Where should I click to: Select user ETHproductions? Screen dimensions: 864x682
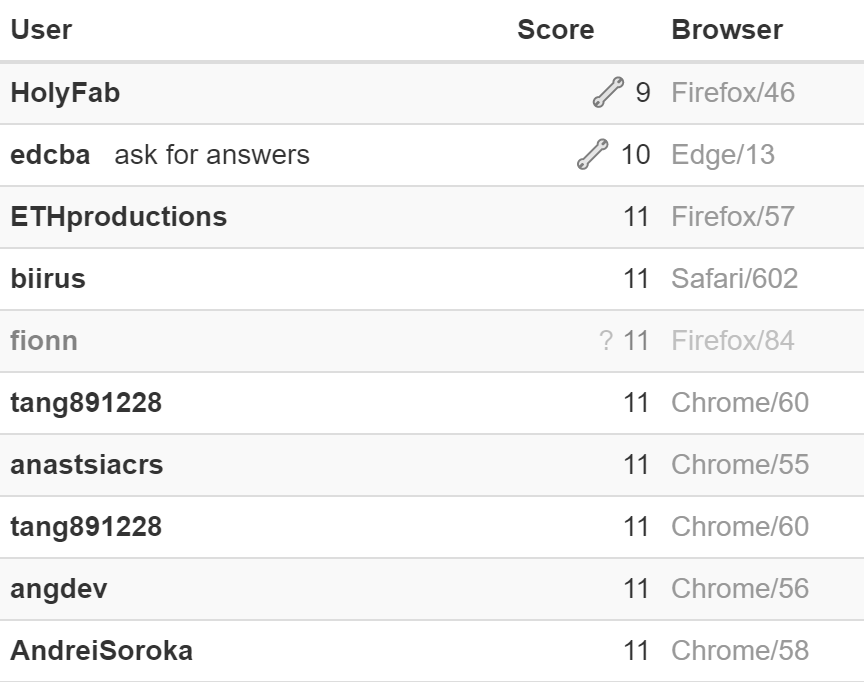(118, 217)
